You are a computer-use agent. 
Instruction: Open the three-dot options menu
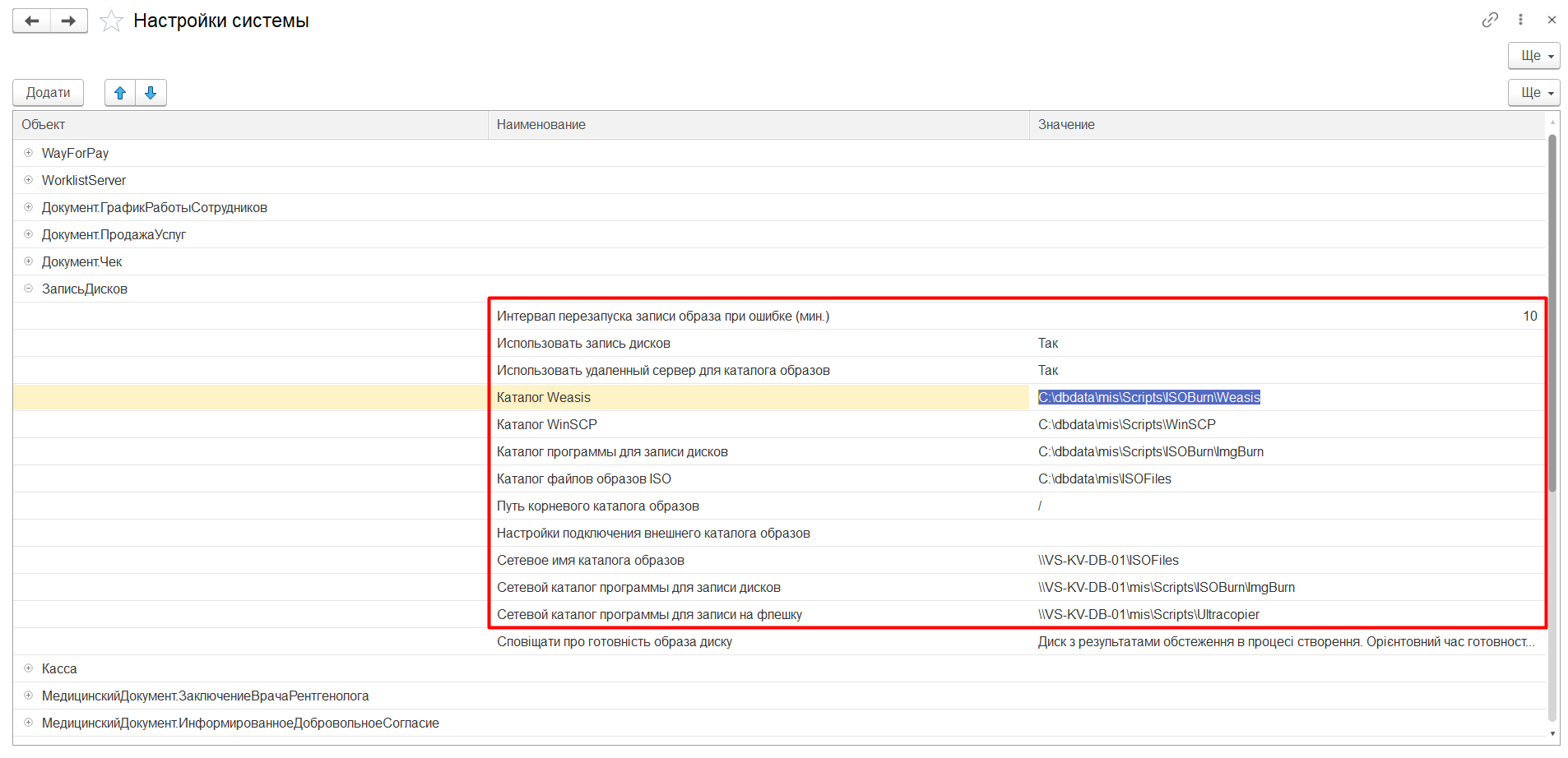pos(1520,20)
